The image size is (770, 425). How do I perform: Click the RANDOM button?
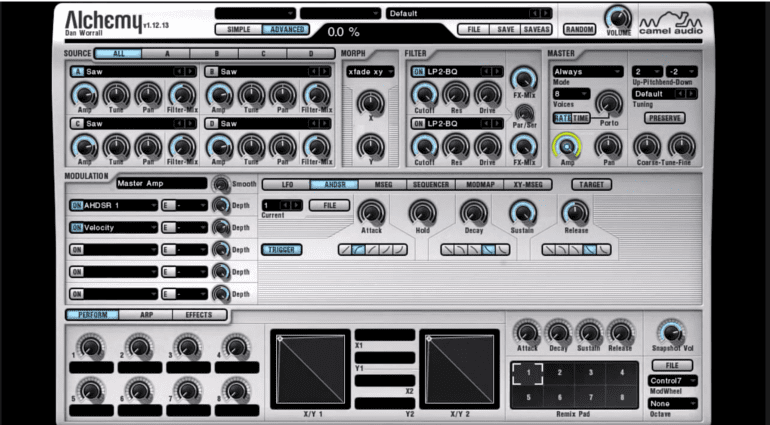[579, 29]
